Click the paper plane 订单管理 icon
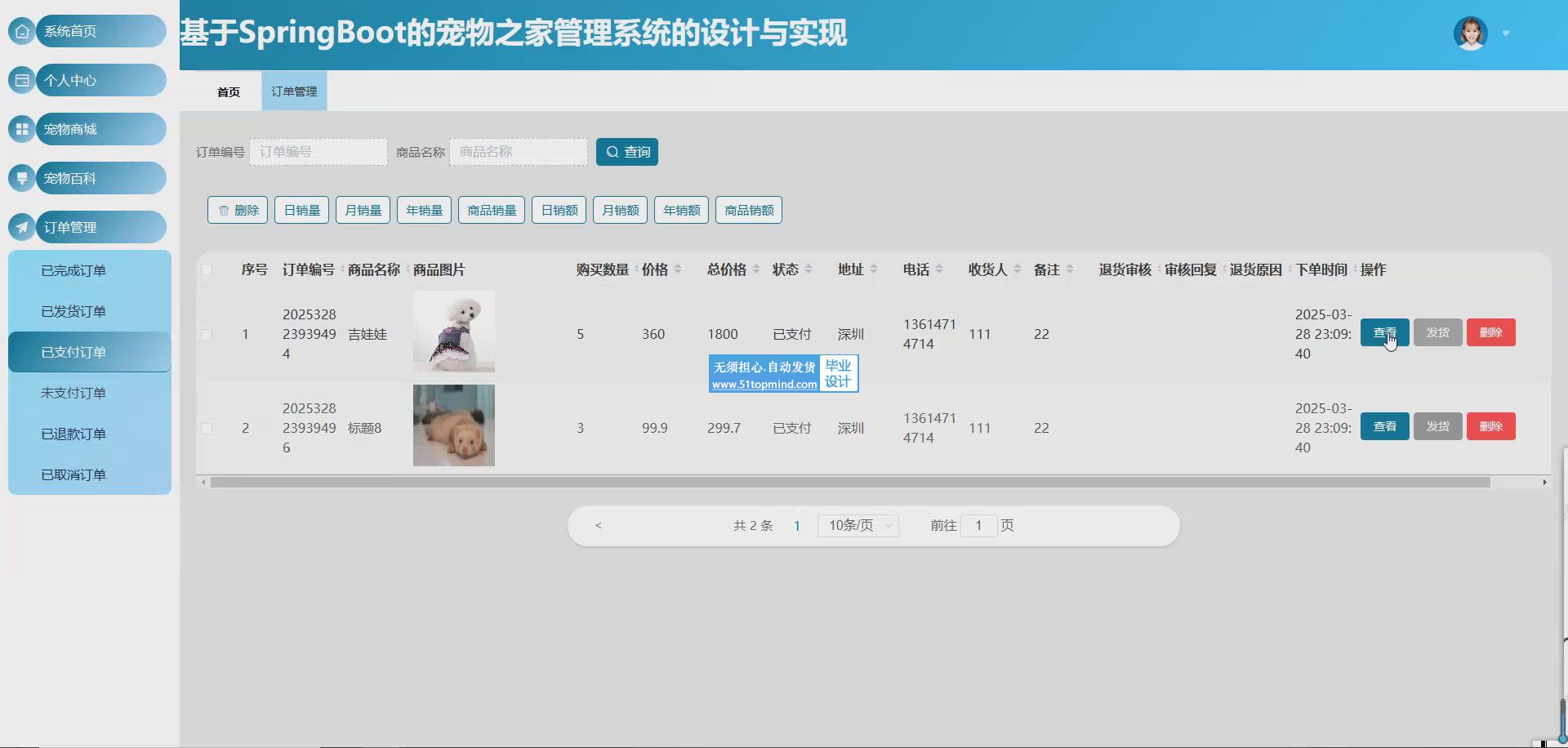The image size is (1568, 748). click(x=22, y=227)
